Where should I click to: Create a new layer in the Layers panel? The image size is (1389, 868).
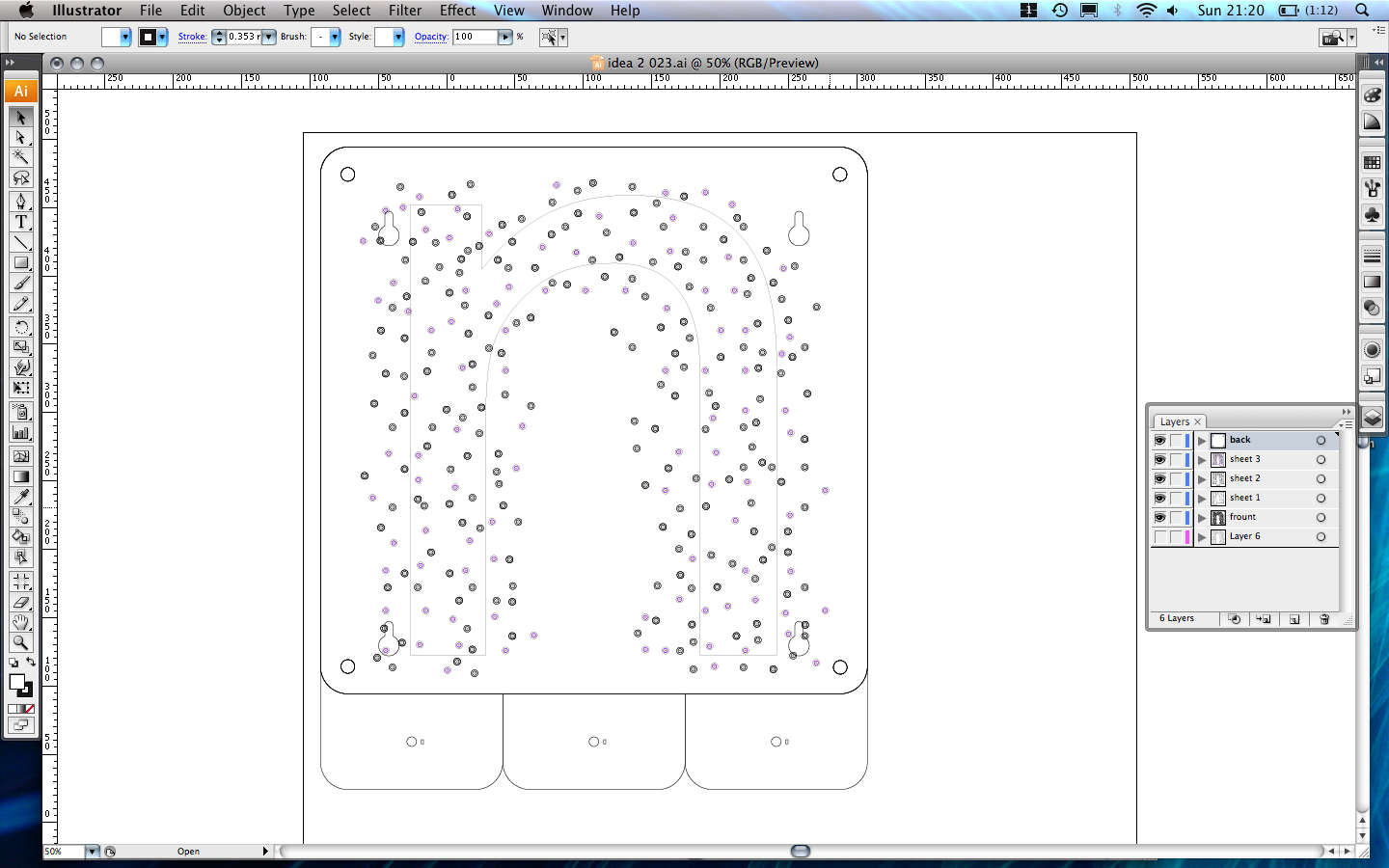1294,619
